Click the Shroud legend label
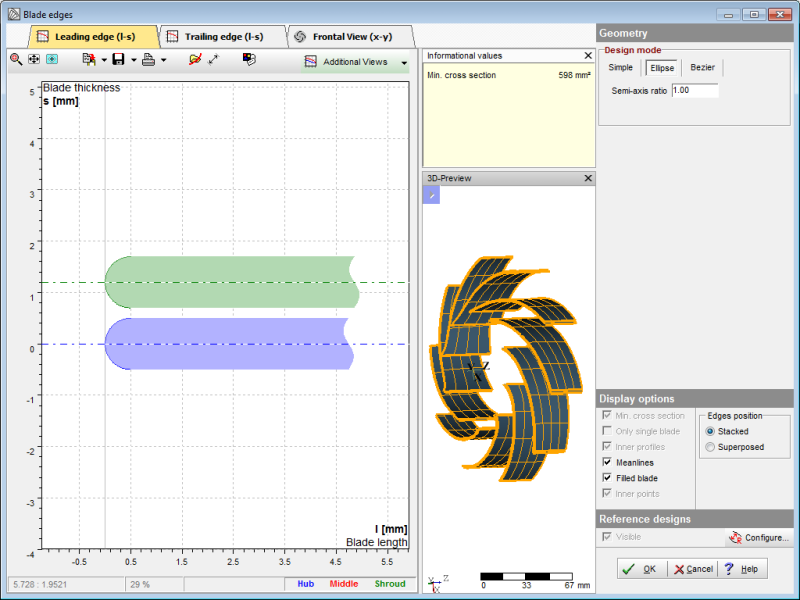Image resolution: width=800 pixels, height=600 pixels. click(390, 584)
